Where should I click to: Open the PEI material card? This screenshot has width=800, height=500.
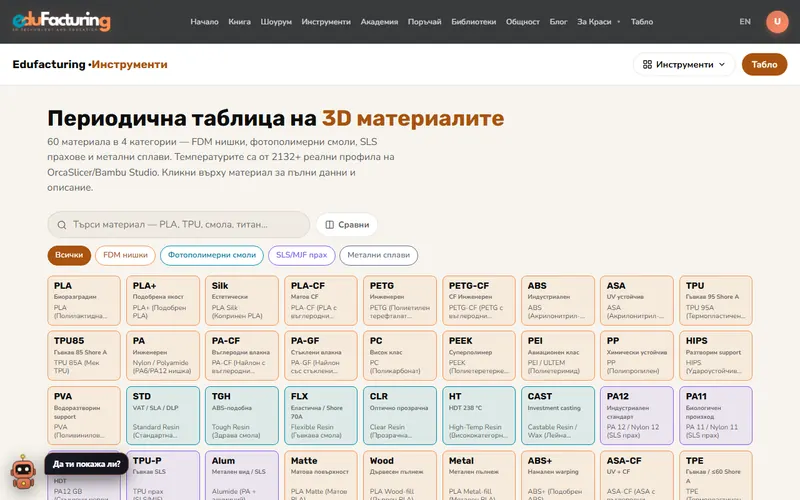tap(558, 356)
